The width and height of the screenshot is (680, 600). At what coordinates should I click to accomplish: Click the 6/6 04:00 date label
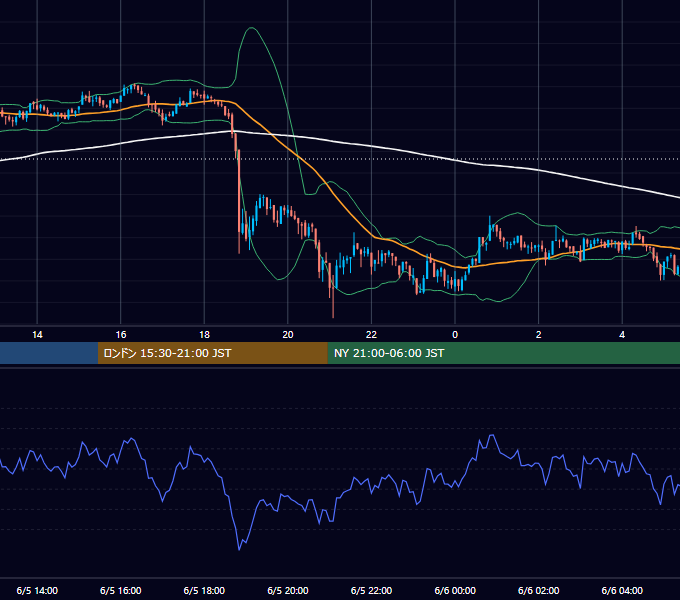(622, 591)
